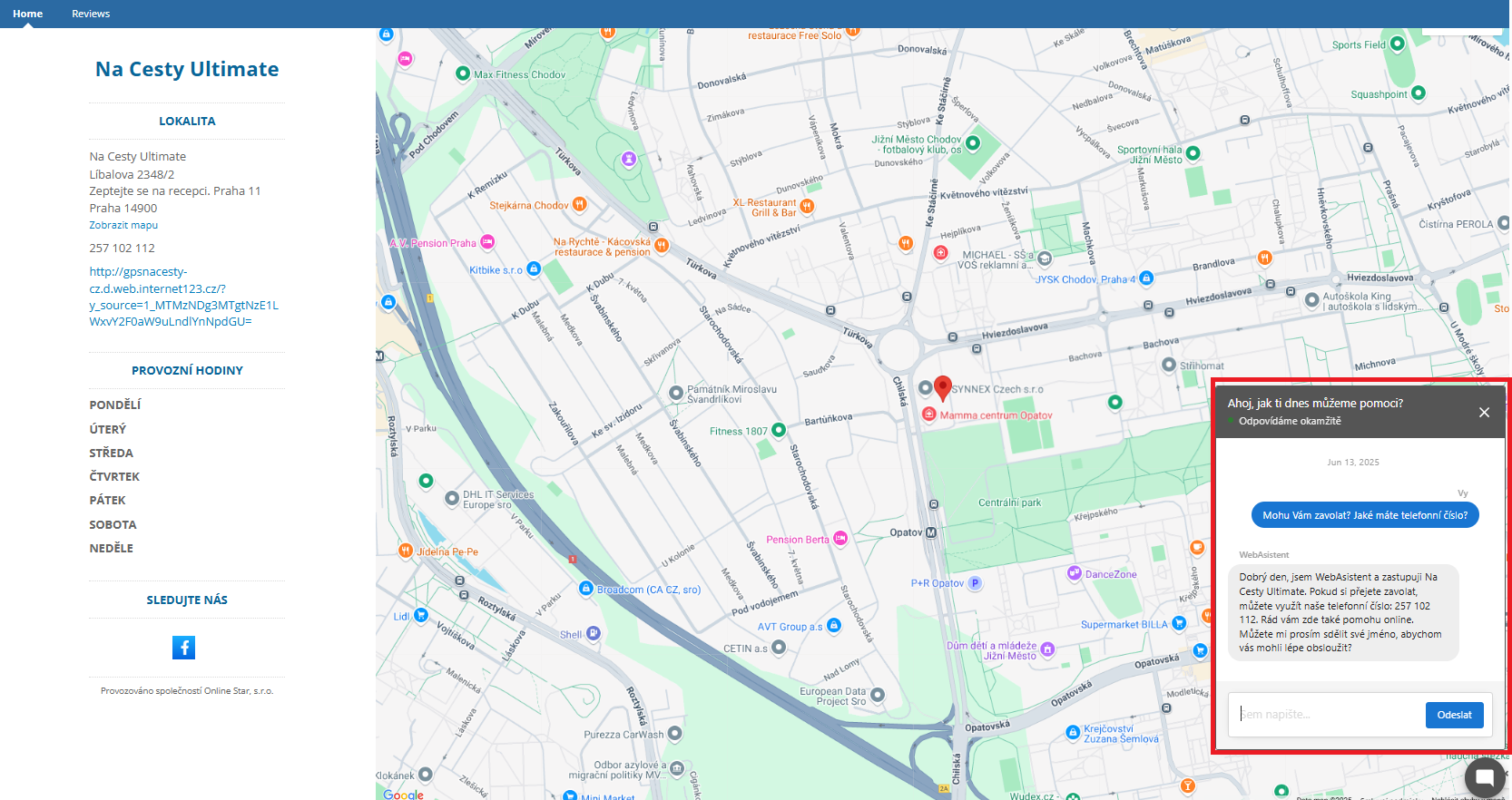Open the Střihomat map marker
Screen dimensions: 1512x800
point(1169,365)
